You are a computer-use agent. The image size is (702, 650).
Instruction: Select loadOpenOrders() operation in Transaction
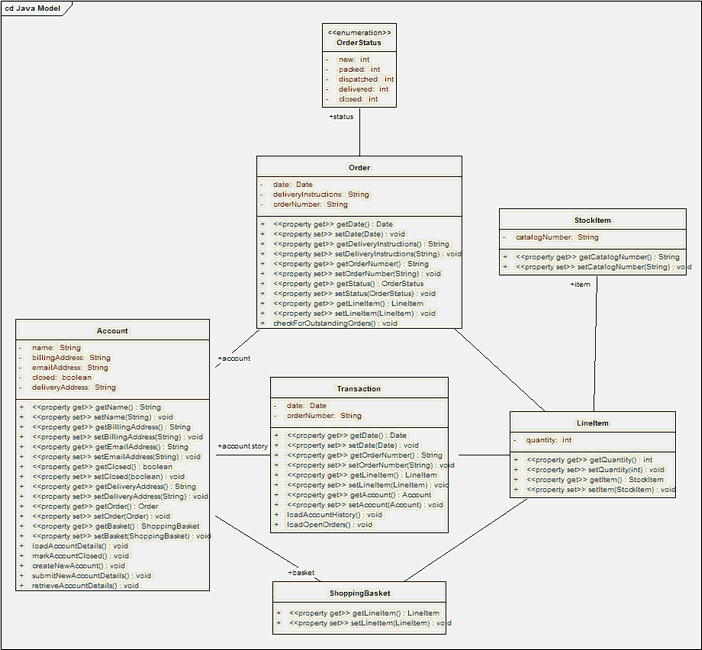tap(329, 524)
